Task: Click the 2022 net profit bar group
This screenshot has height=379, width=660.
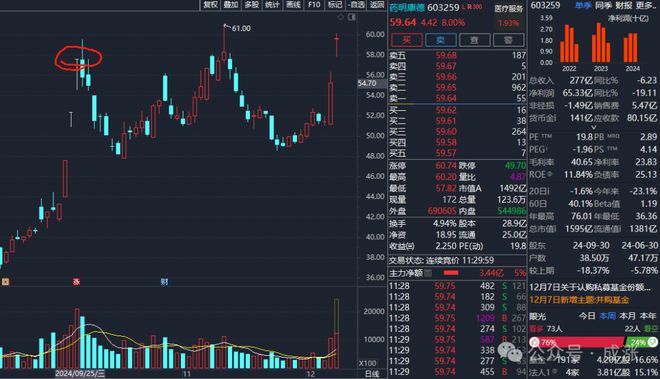Action: point(569,43)
